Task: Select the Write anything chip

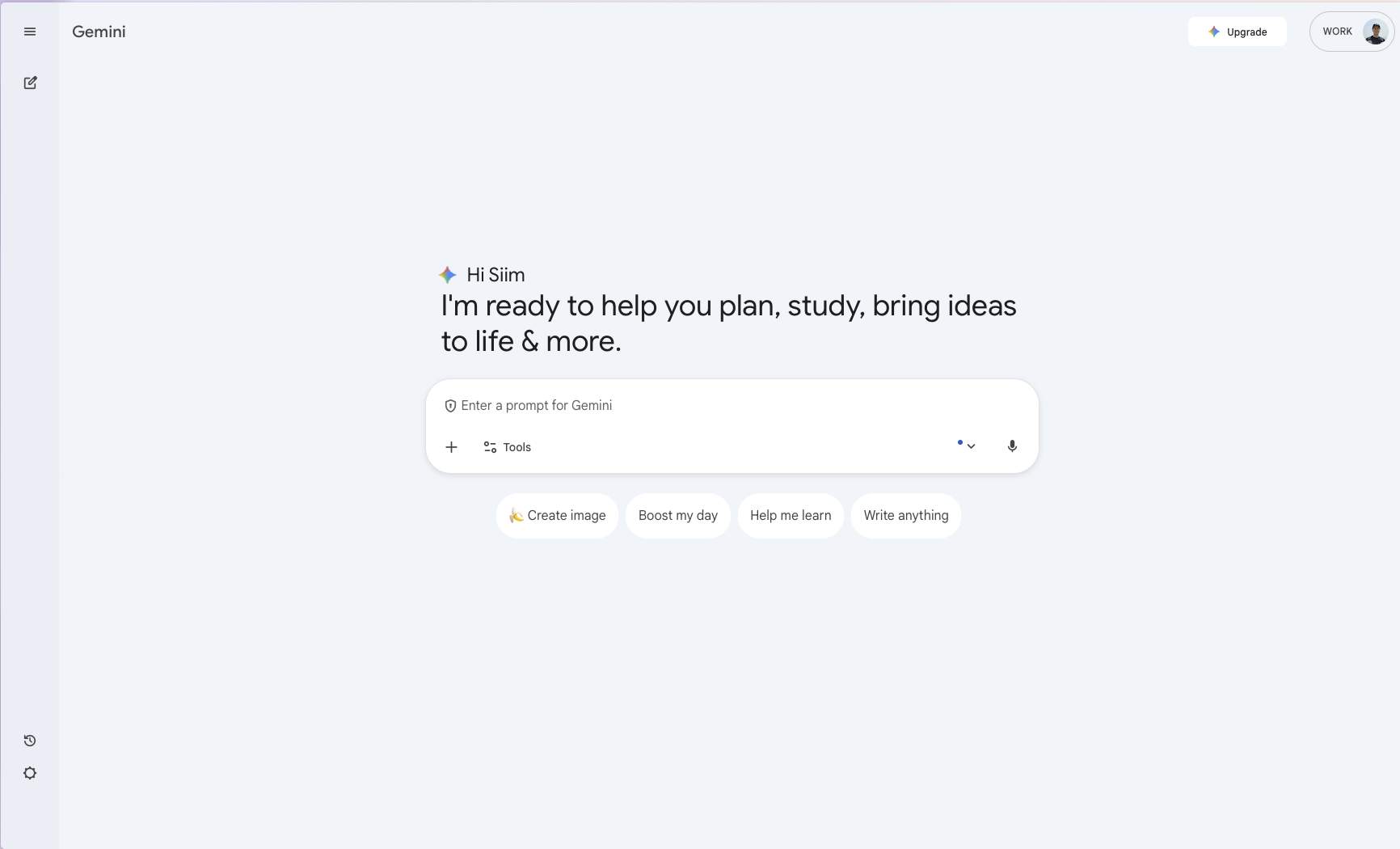Action: click(x=905, y=516)
